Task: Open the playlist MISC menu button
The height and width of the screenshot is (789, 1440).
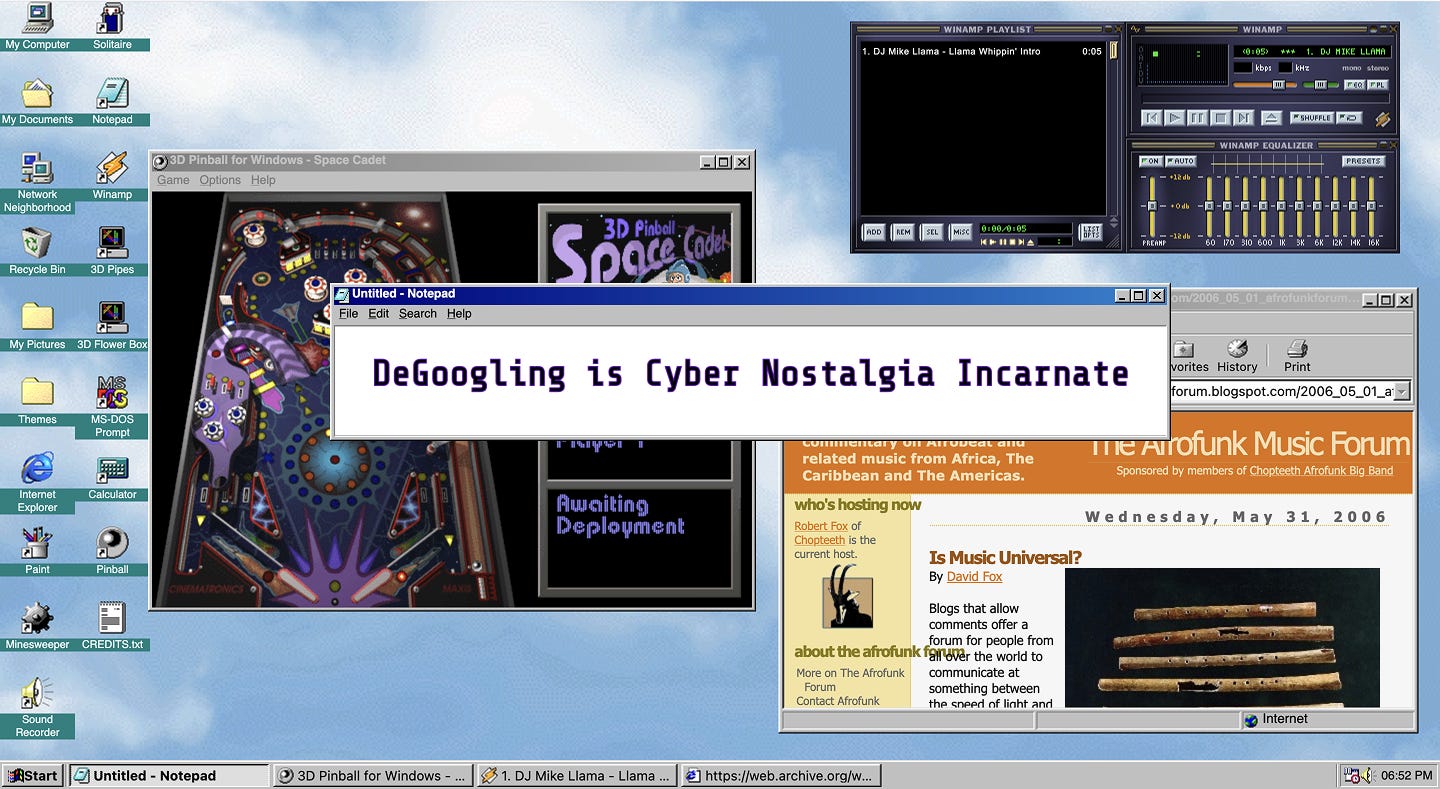Action: pos(961,232)
